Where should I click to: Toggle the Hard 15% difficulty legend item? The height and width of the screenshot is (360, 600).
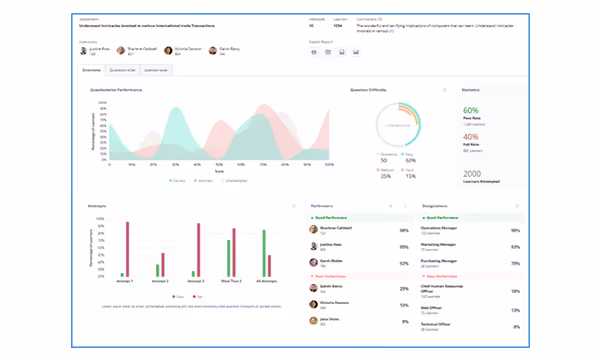coord(409,173)
